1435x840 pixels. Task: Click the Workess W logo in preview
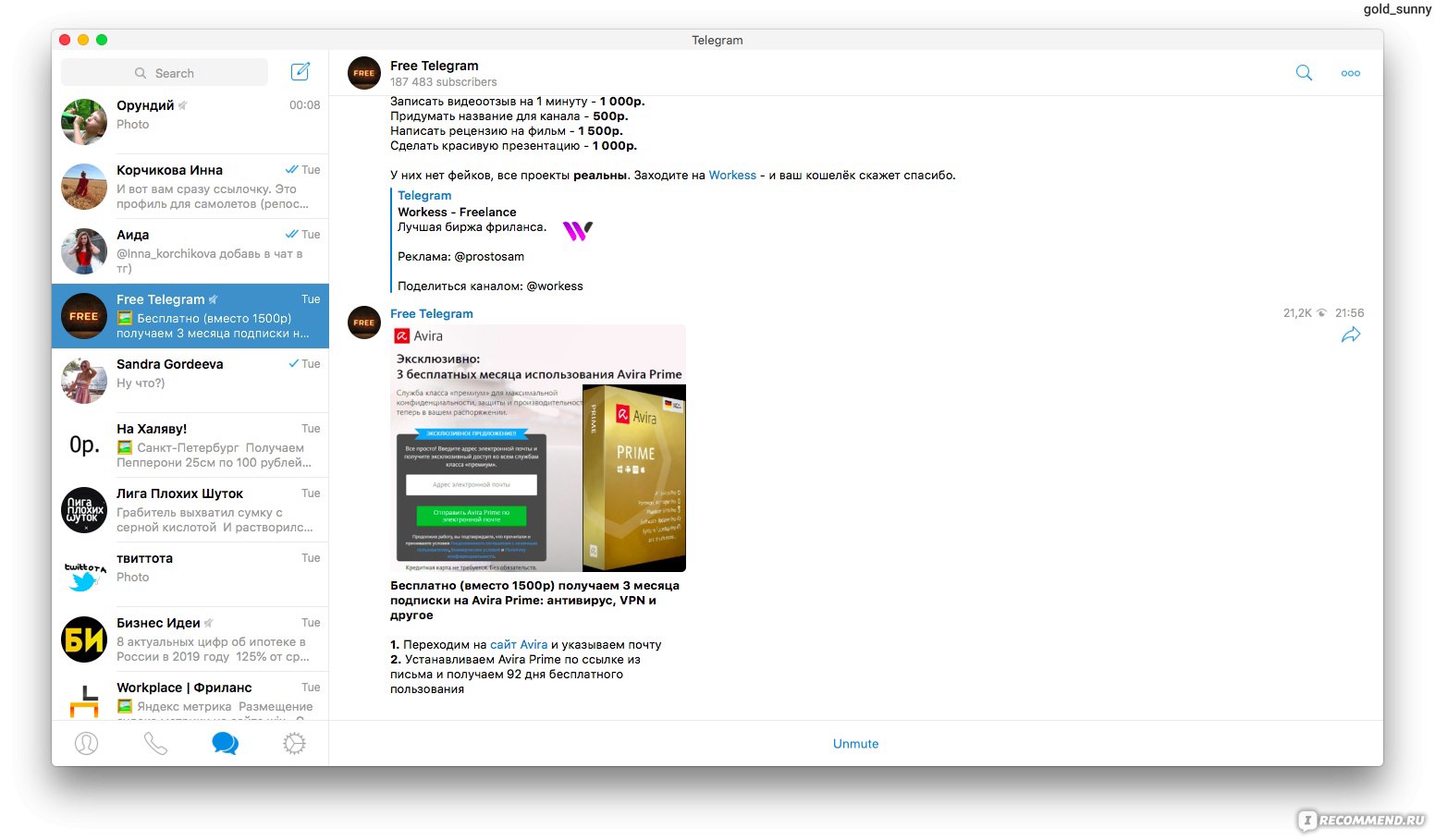point(578,230)
